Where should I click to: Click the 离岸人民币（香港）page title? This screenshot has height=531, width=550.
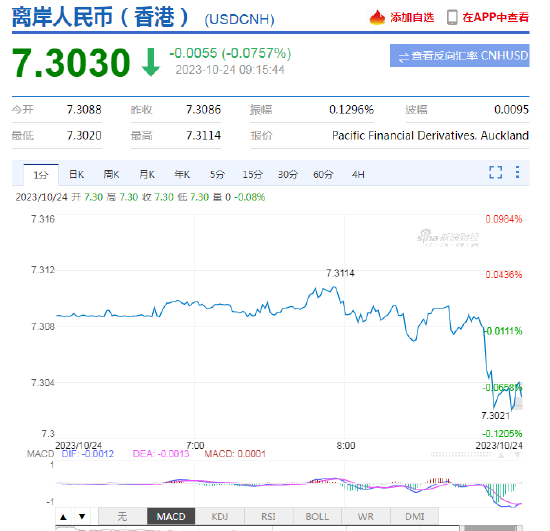click(x=100, y=17)
